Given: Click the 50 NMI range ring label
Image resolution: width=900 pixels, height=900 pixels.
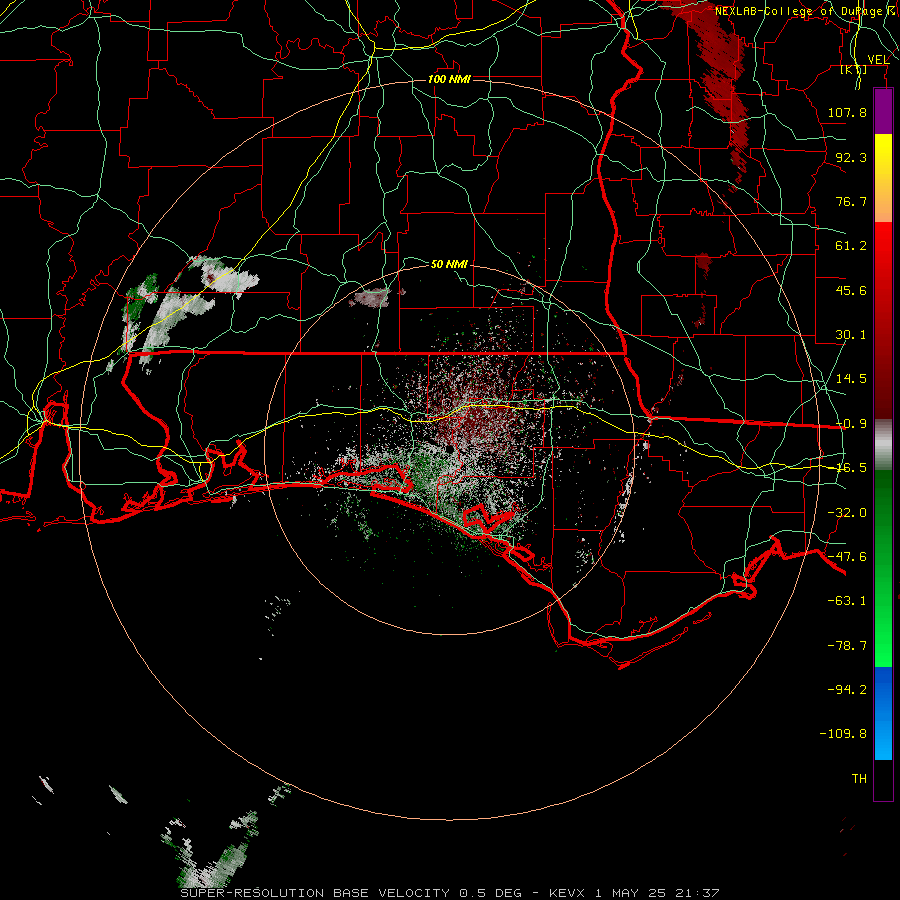Looking at the screenshot, I should 449,264.
